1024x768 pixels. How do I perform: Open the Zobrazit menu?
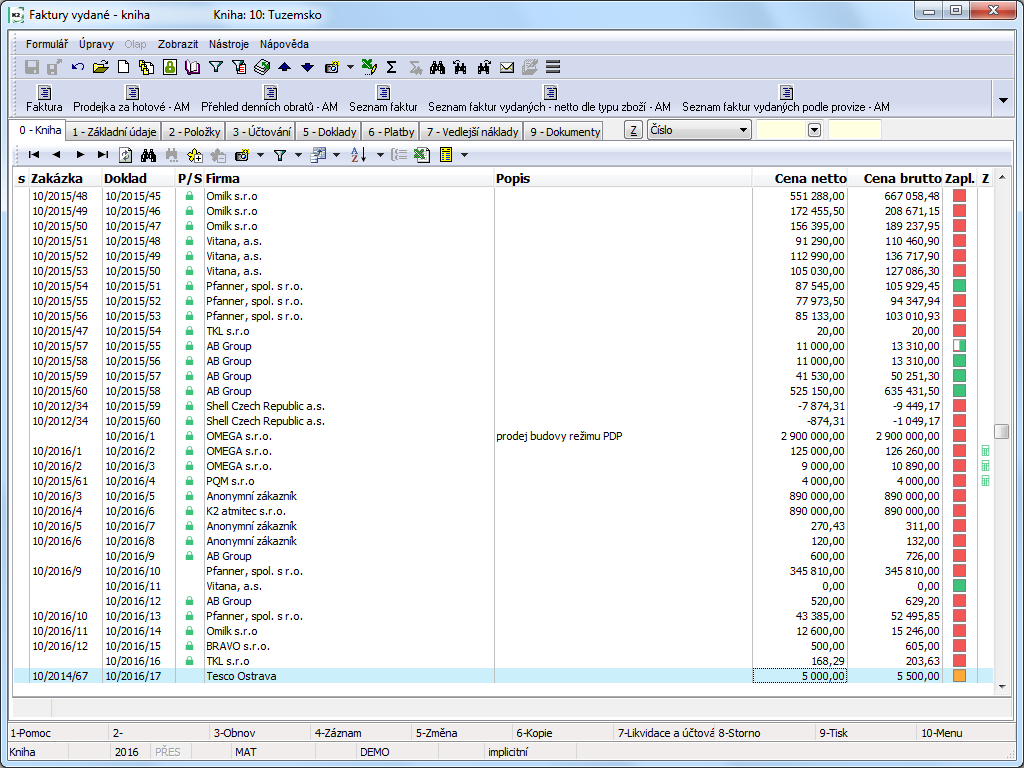point(178,44)
